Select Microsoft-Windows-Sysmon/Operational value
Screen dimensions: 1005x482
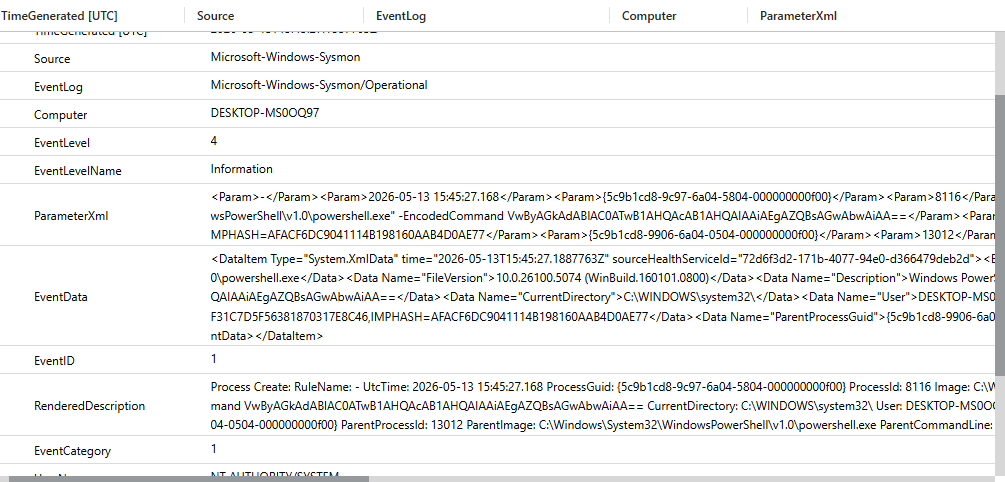(x=319, y=85)
